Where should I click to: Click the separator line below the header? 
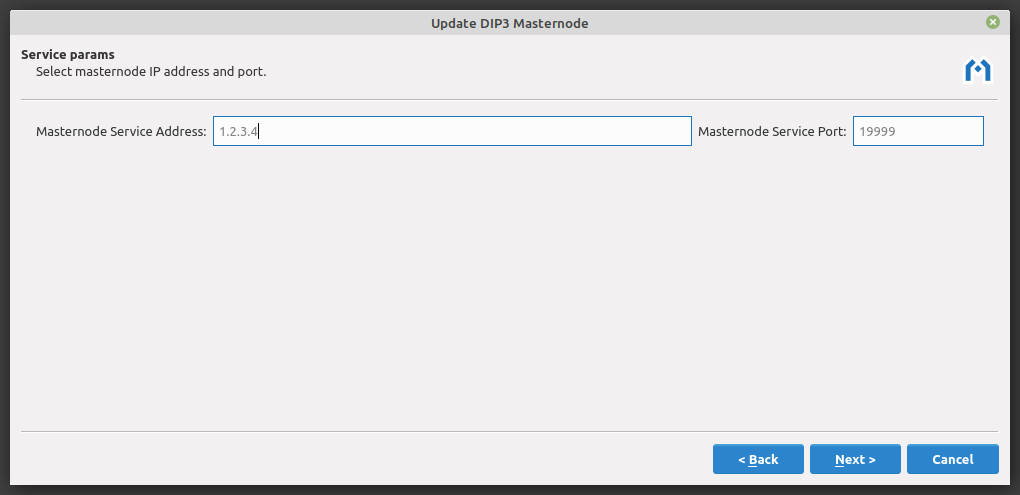coord(509,99)
